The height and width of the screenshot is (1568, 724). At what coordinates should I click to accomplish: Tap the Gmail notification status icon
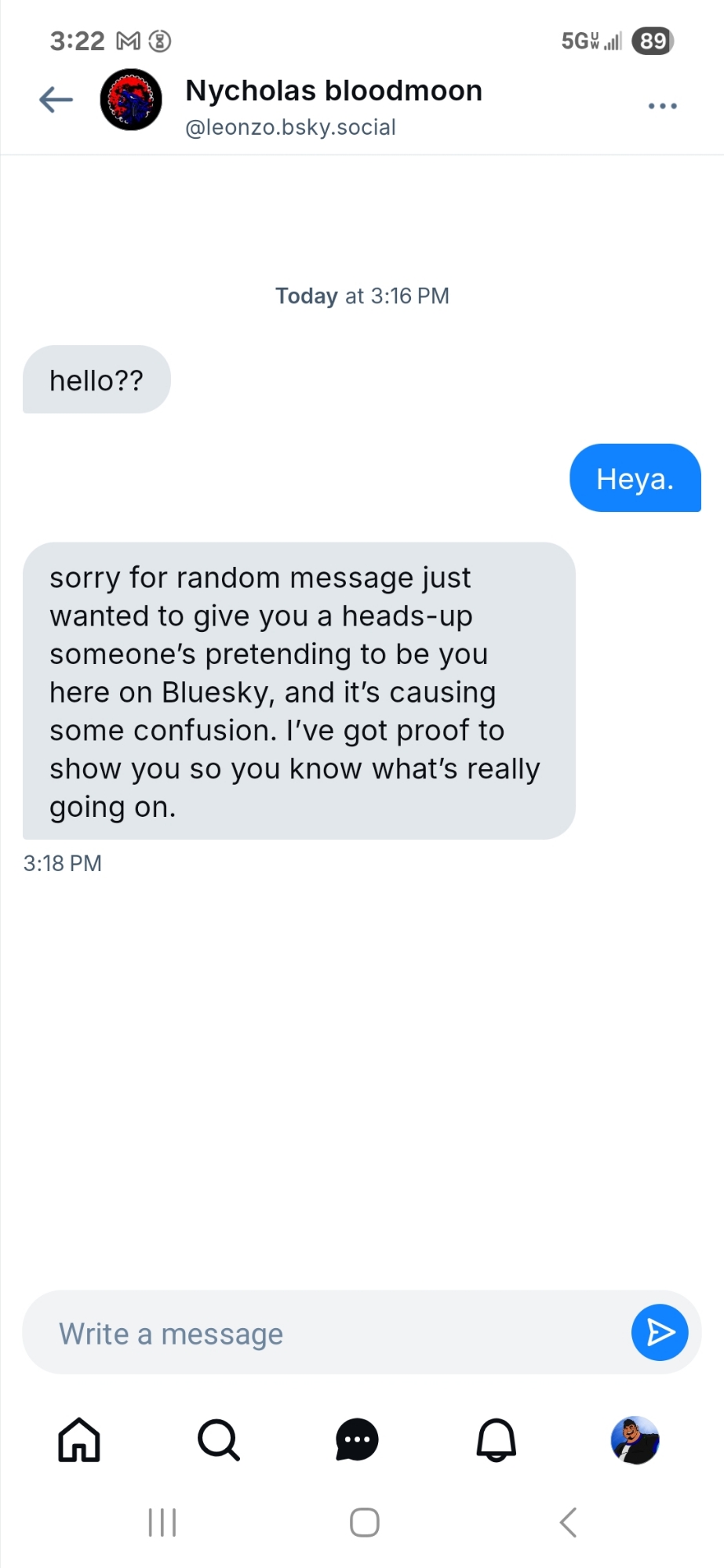click(x=128, y=41)
